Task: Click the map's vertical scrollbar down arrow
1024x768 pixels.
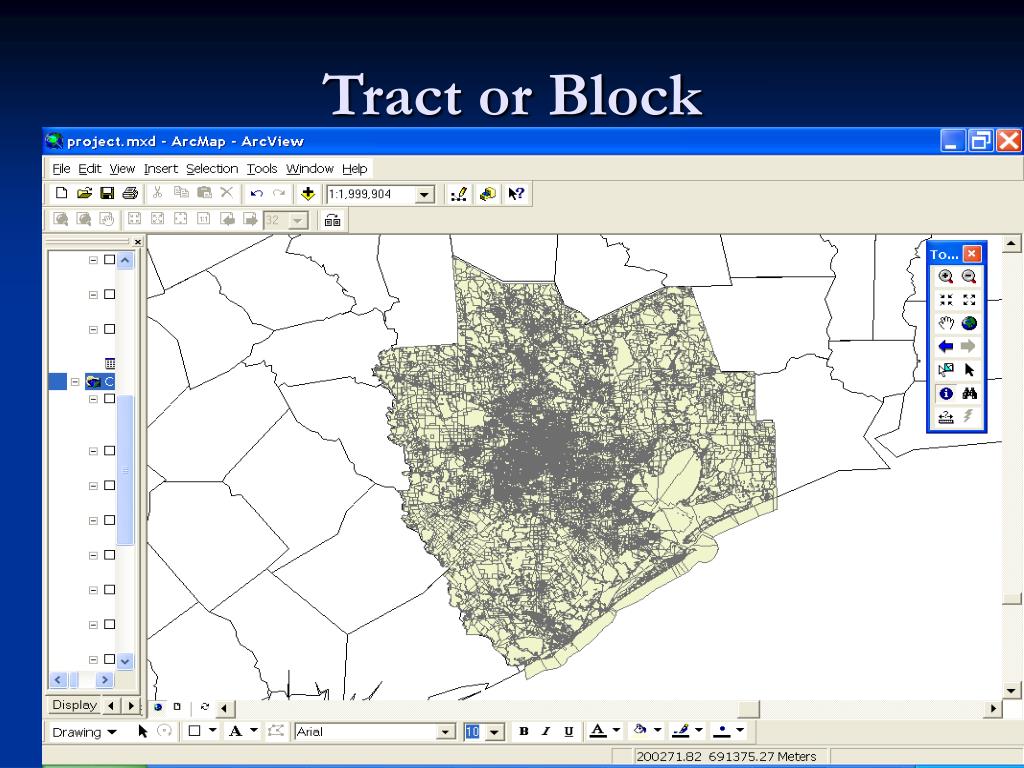Action: tap(1012, 690)
